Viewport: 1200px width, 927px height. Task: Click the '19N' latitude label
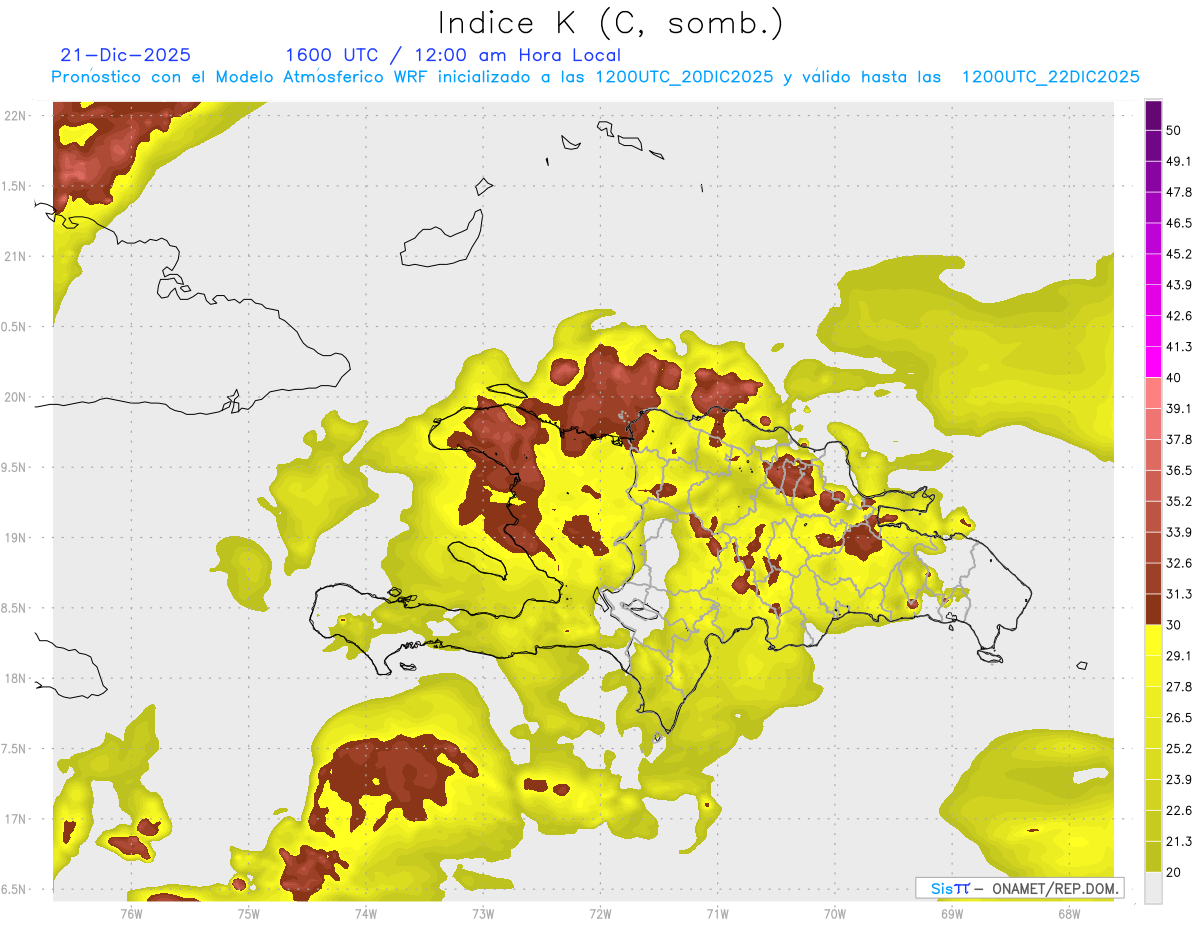tap(15, 537)
